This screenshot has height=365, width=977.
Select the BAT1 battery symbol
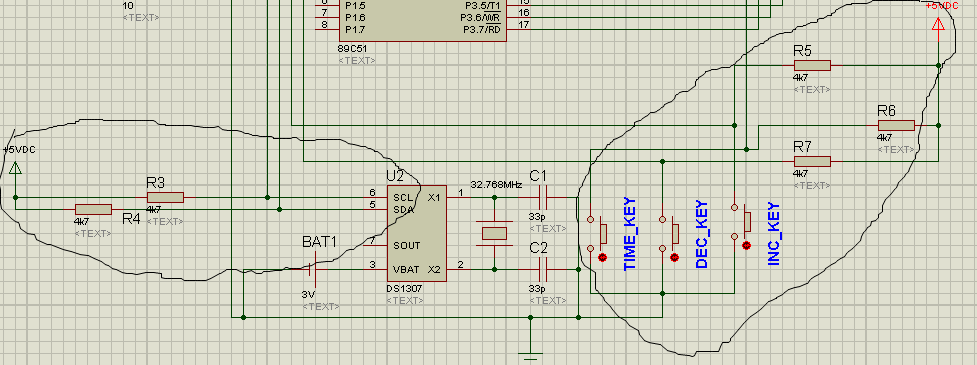coord(314,270)
